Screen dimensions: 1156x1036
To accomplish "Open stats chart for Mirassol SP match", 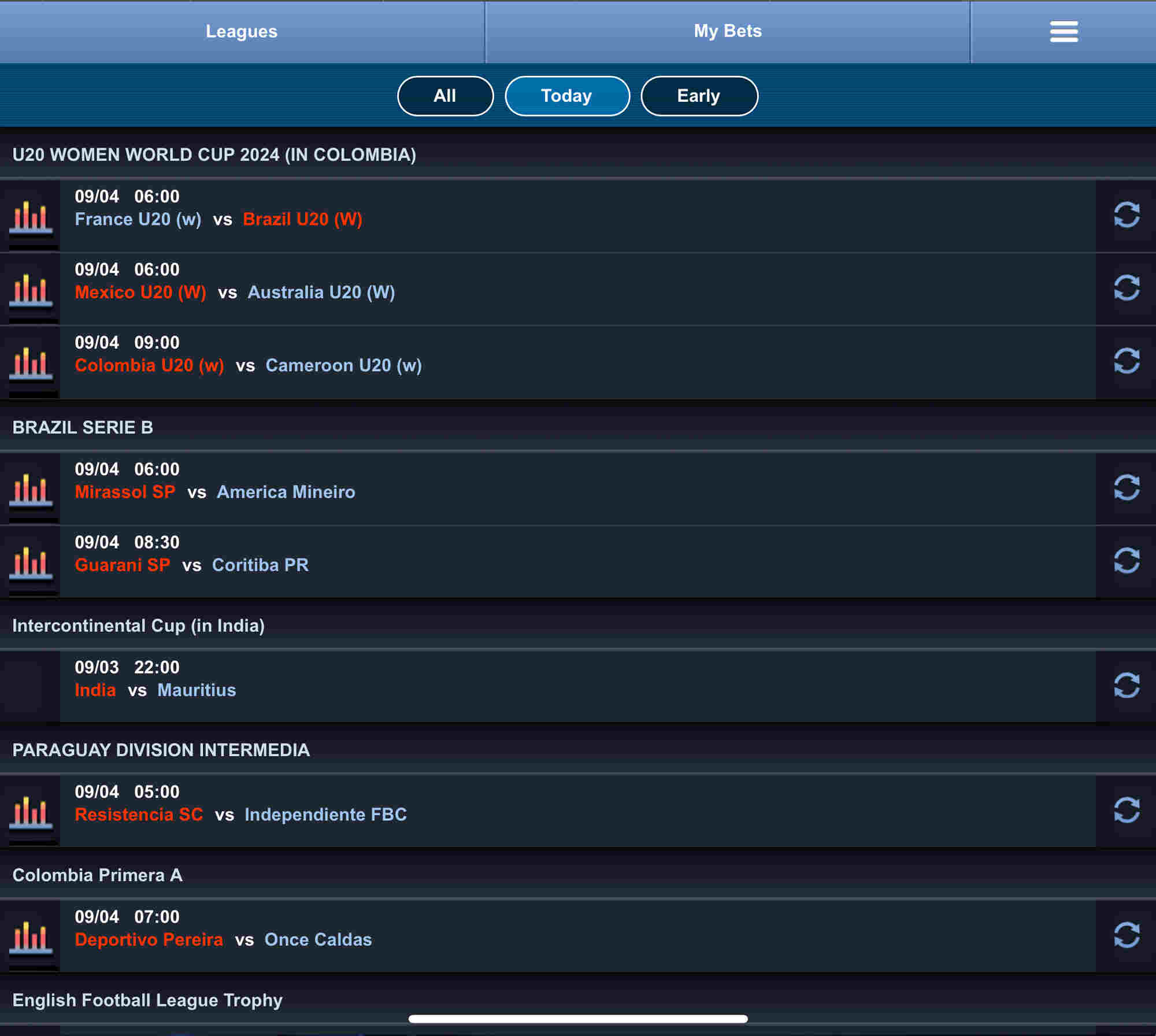I will pos(31,489).
